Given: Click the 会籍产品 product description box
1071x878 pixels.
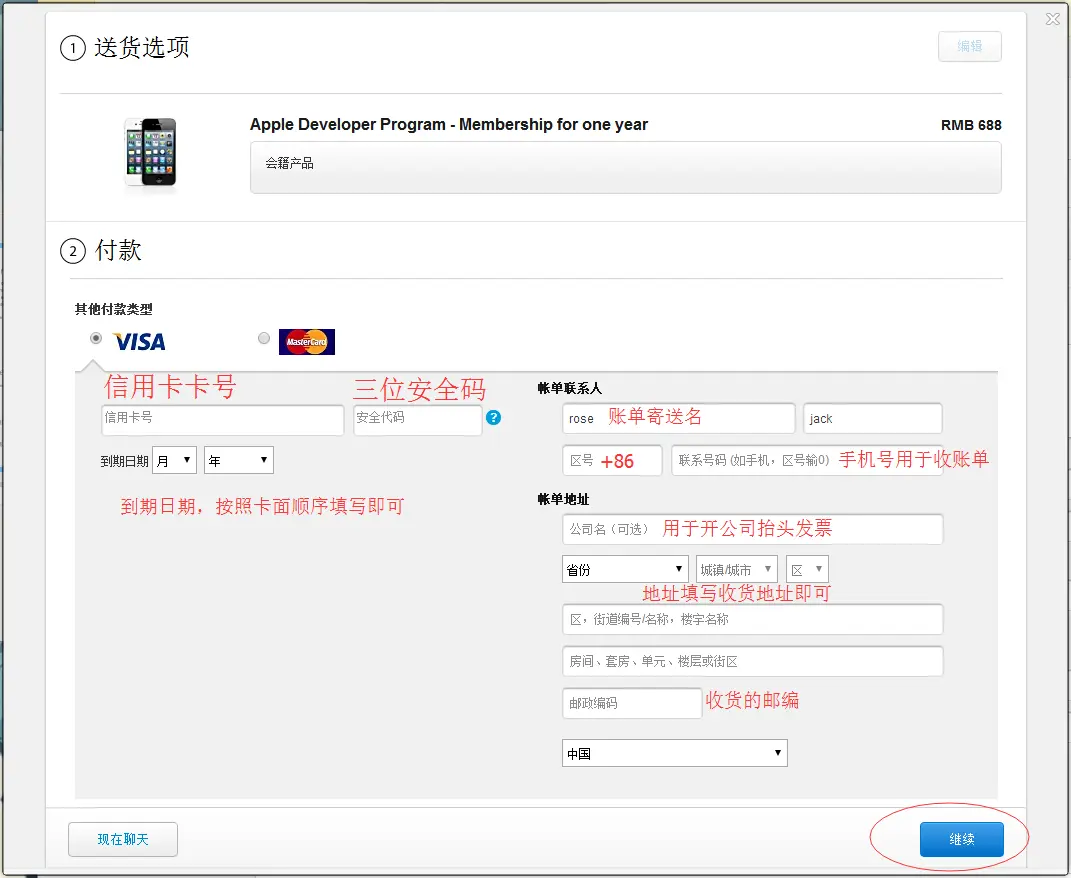Looking at the screenshot, I should pyautogui.click(x=626, y=167).
